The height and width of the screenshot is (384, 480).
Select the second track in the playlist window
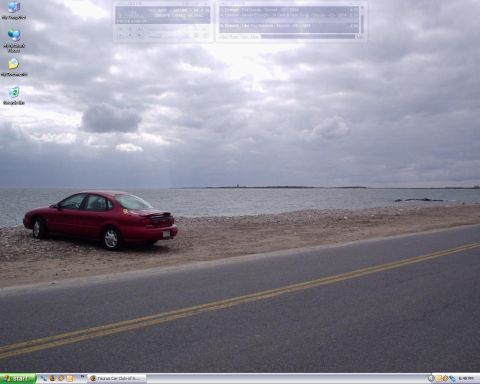pyautogui.click(x=288, y=15)
